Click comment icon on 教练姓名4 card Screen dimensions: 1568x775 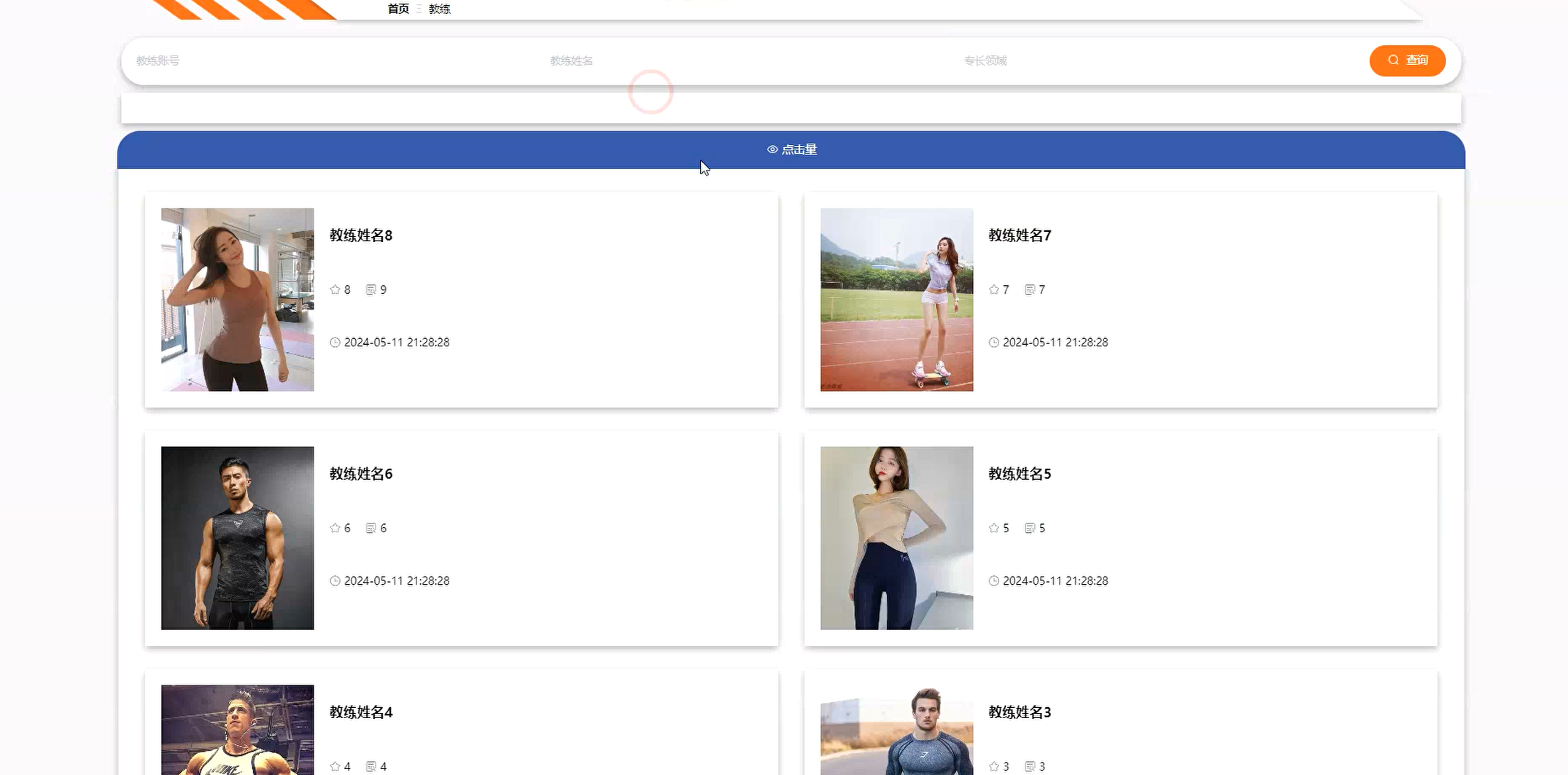click(x=371, y=766)
